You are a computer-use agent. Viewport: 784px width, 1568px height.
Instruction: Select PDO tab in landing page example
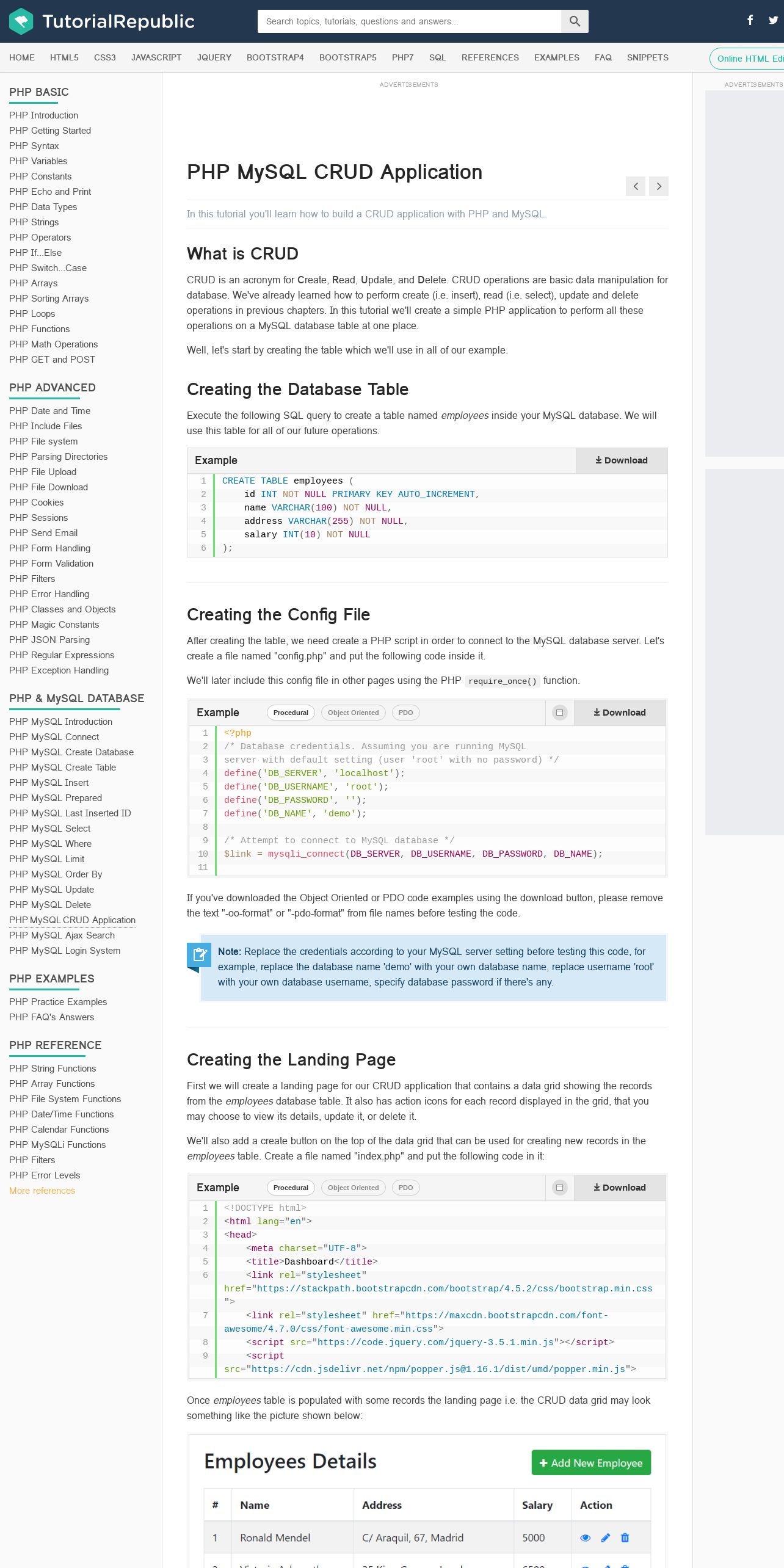coord(405,1188)
